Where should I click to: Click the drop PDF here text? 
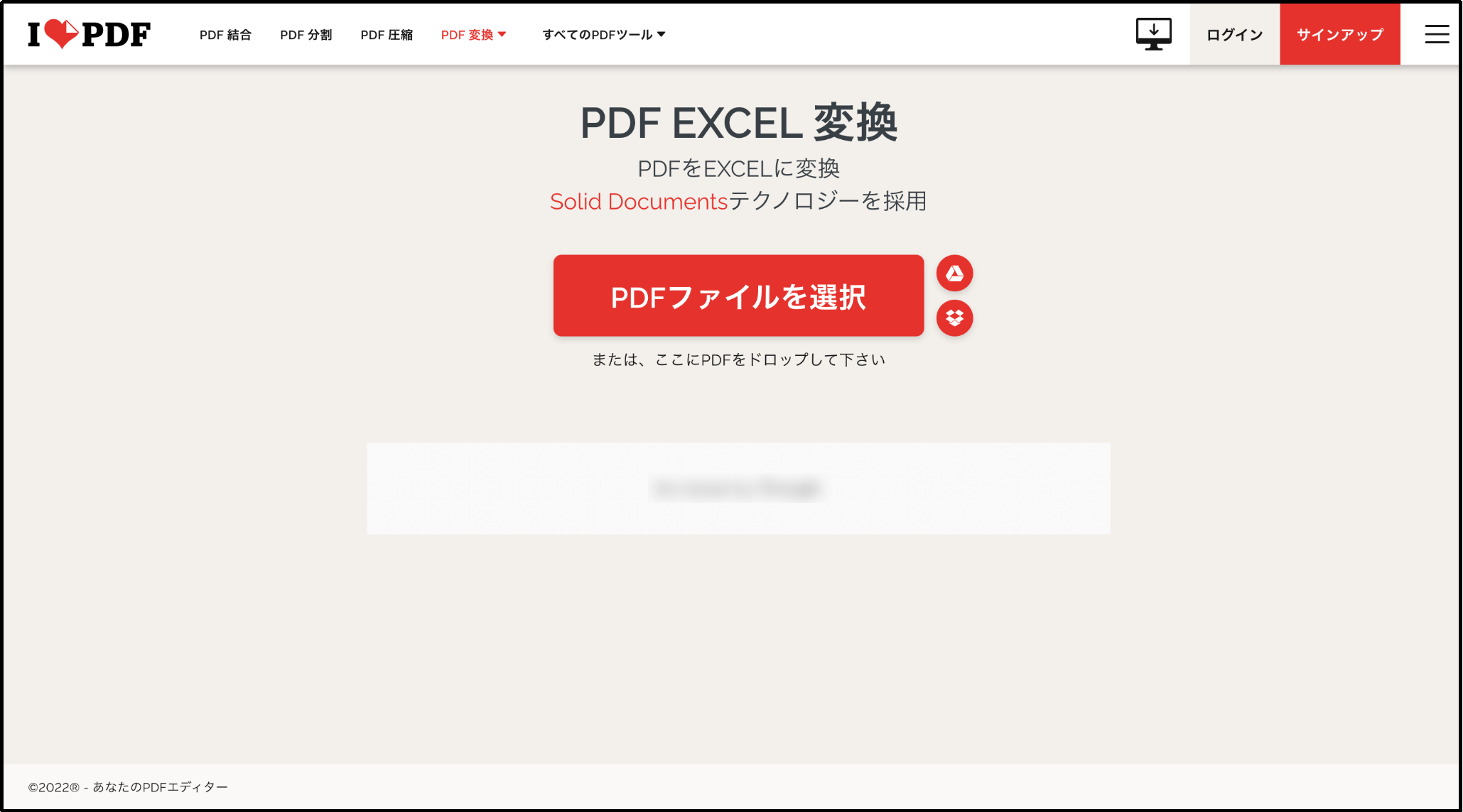pos(738,359)
